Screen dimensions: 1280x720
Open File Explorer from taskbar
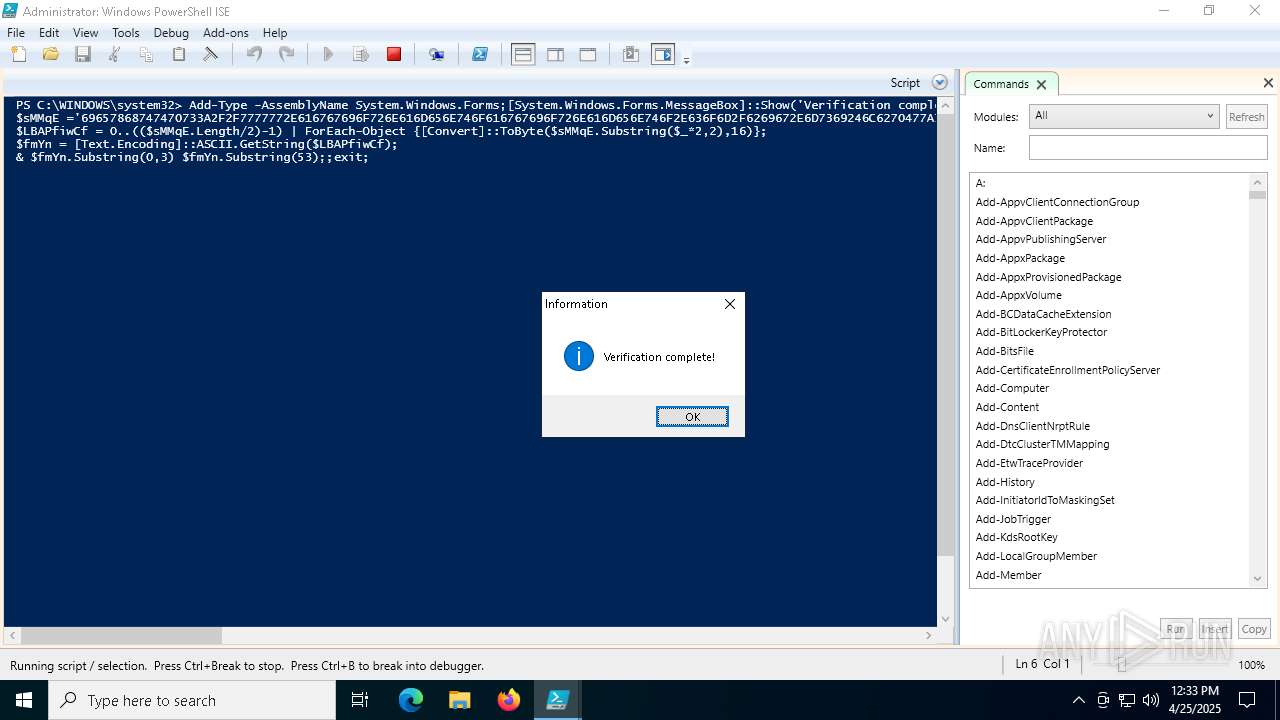point(460,700)
